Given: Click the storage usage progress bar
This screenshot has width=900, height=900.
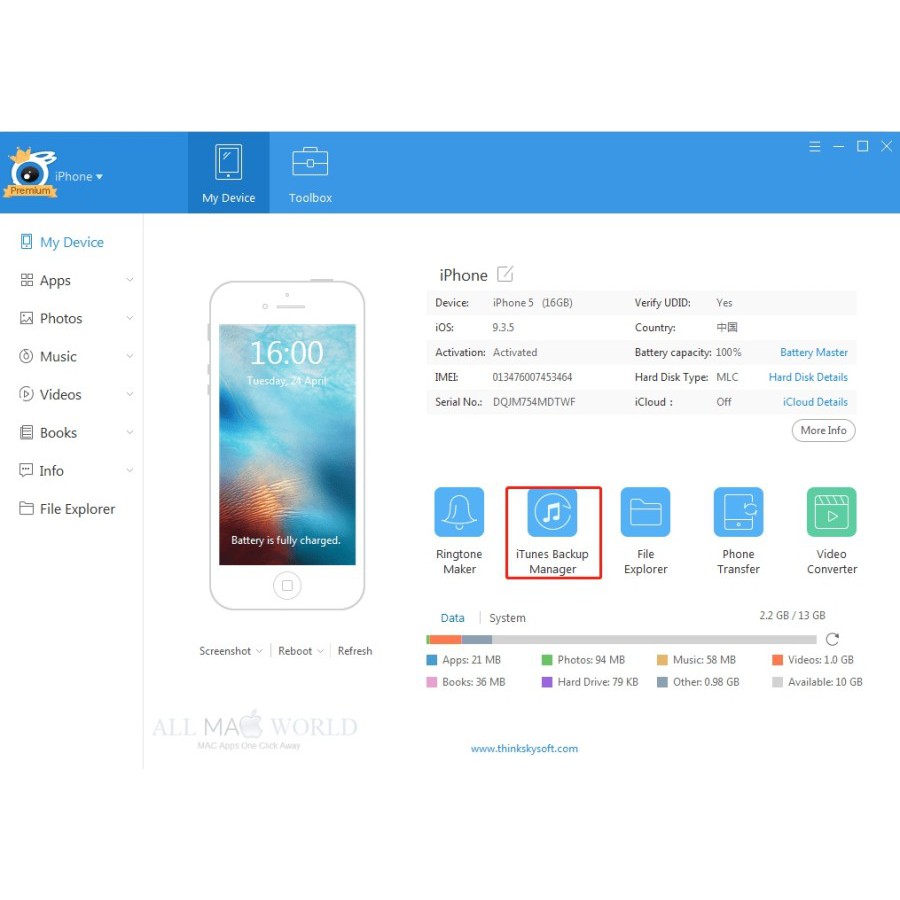Looking at the screenshot, I should 621,639.
